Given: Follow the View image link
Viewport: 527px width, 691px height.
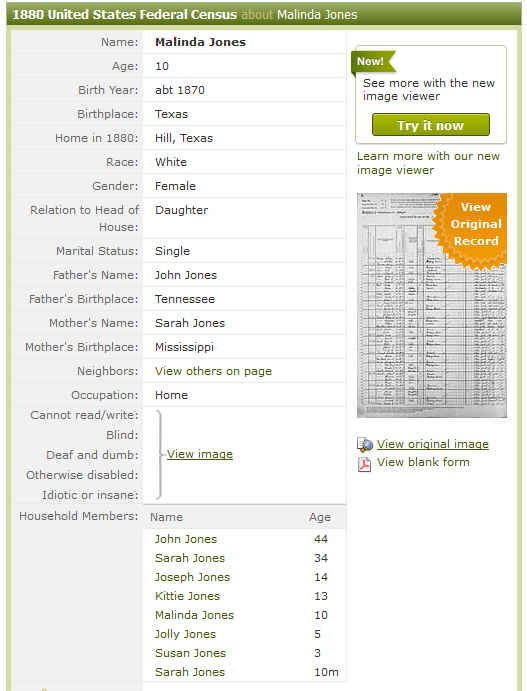Looking at the screenshot, I should [200, 454].
